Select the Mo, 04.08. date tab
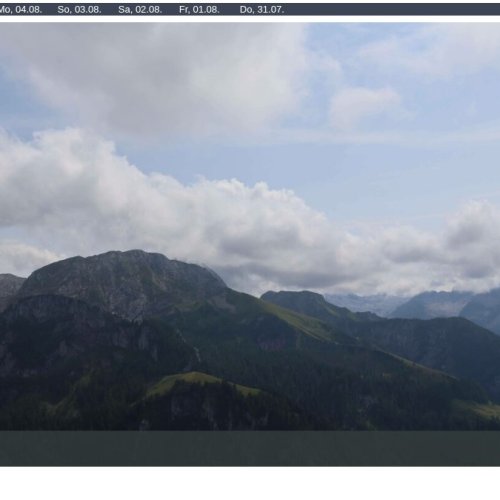Image resolution: width=500 pixels, height=500 pixels. coord(20,10)
